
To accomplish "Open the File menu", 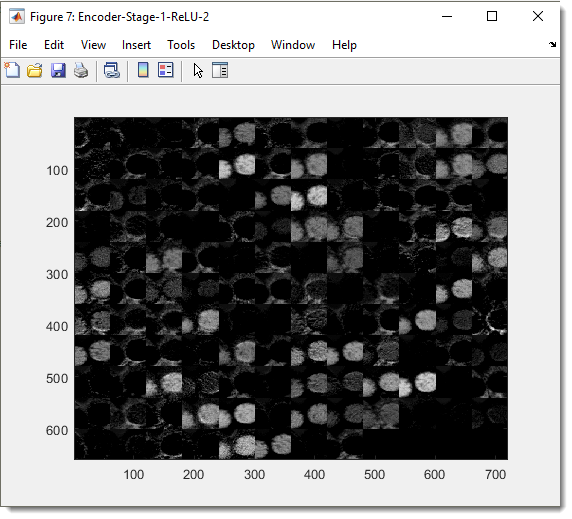I will pyautogui.click(x=18, y=45).
